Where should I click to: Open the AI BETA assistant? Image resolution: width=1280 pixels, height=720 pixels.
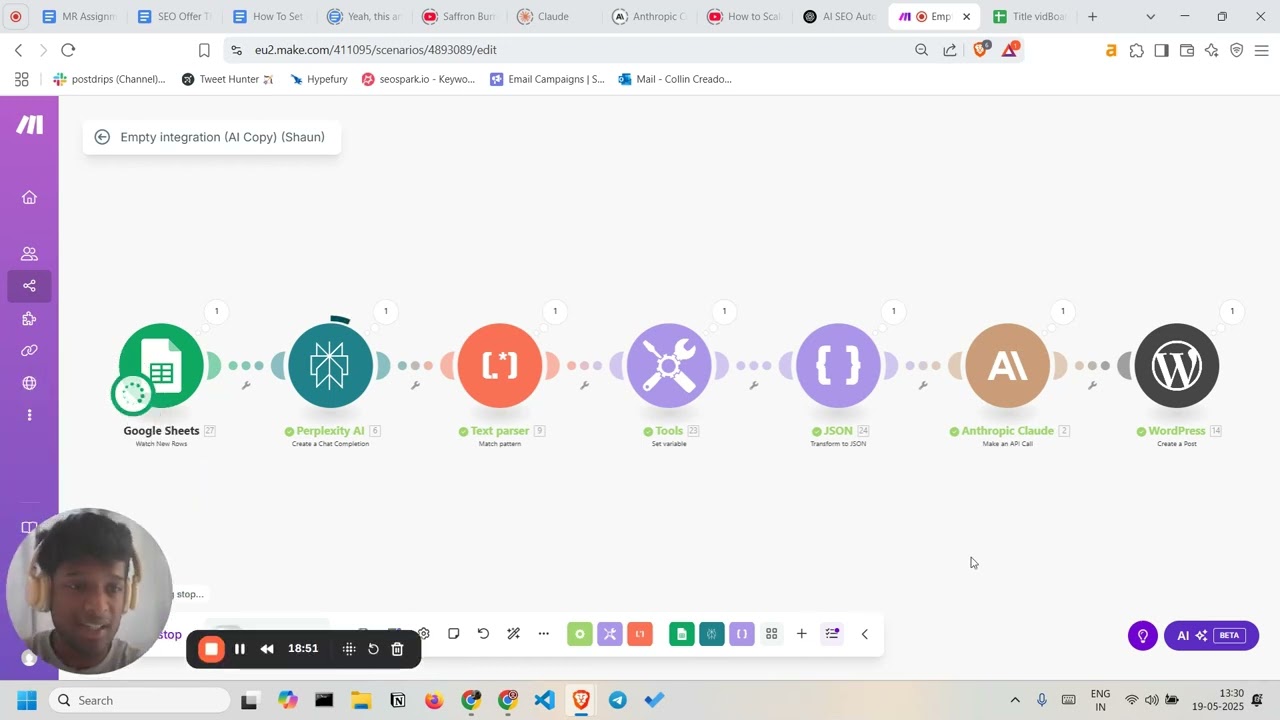(x=1211, y=636)
